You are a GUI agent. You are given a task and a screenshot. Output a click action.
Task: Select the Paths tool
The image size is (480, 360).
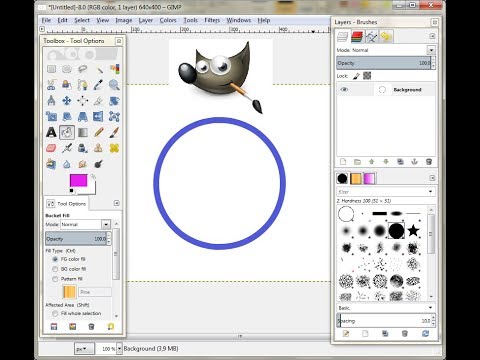coord(83,85)
